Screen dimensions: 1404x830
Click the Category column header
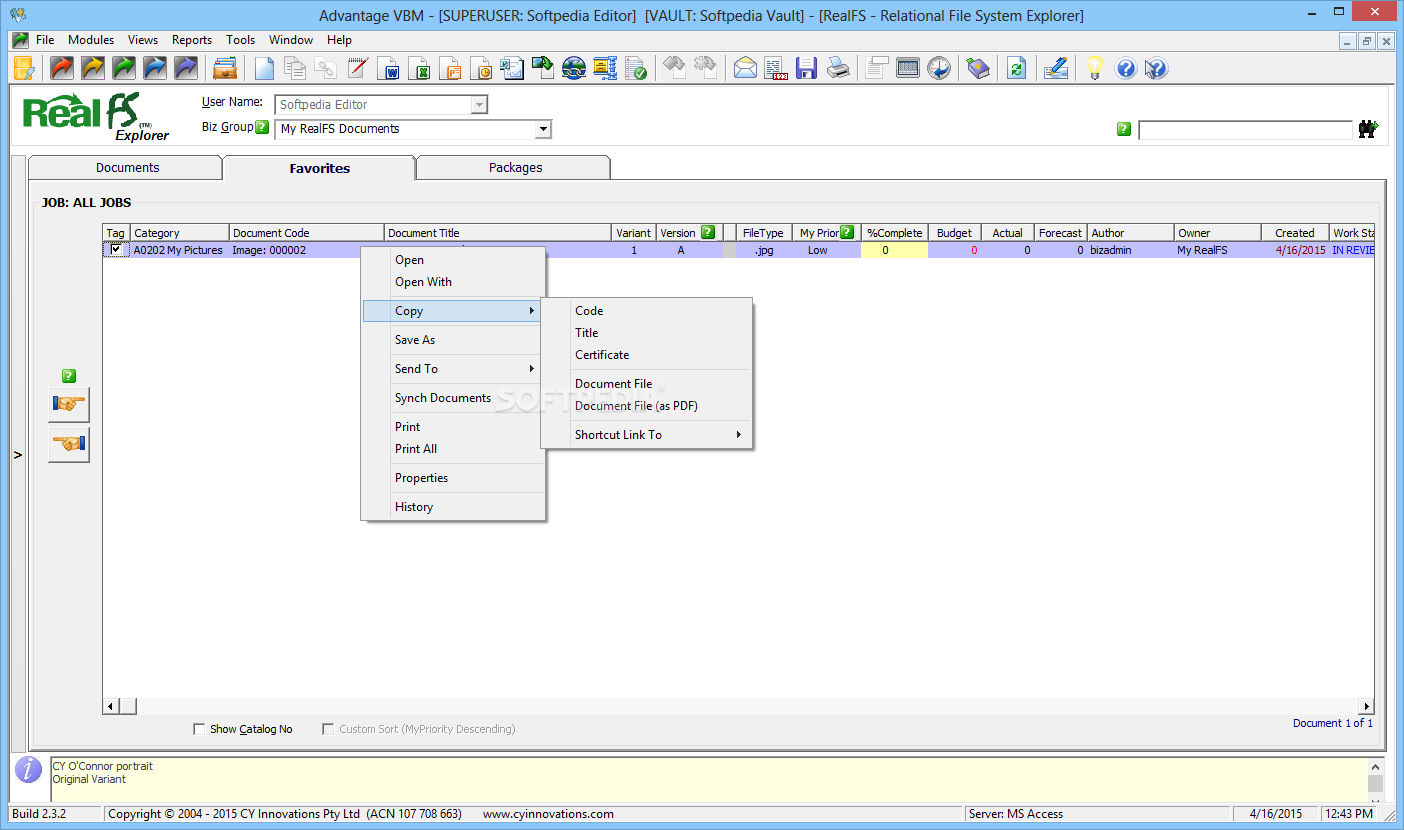tap(180, 233)
